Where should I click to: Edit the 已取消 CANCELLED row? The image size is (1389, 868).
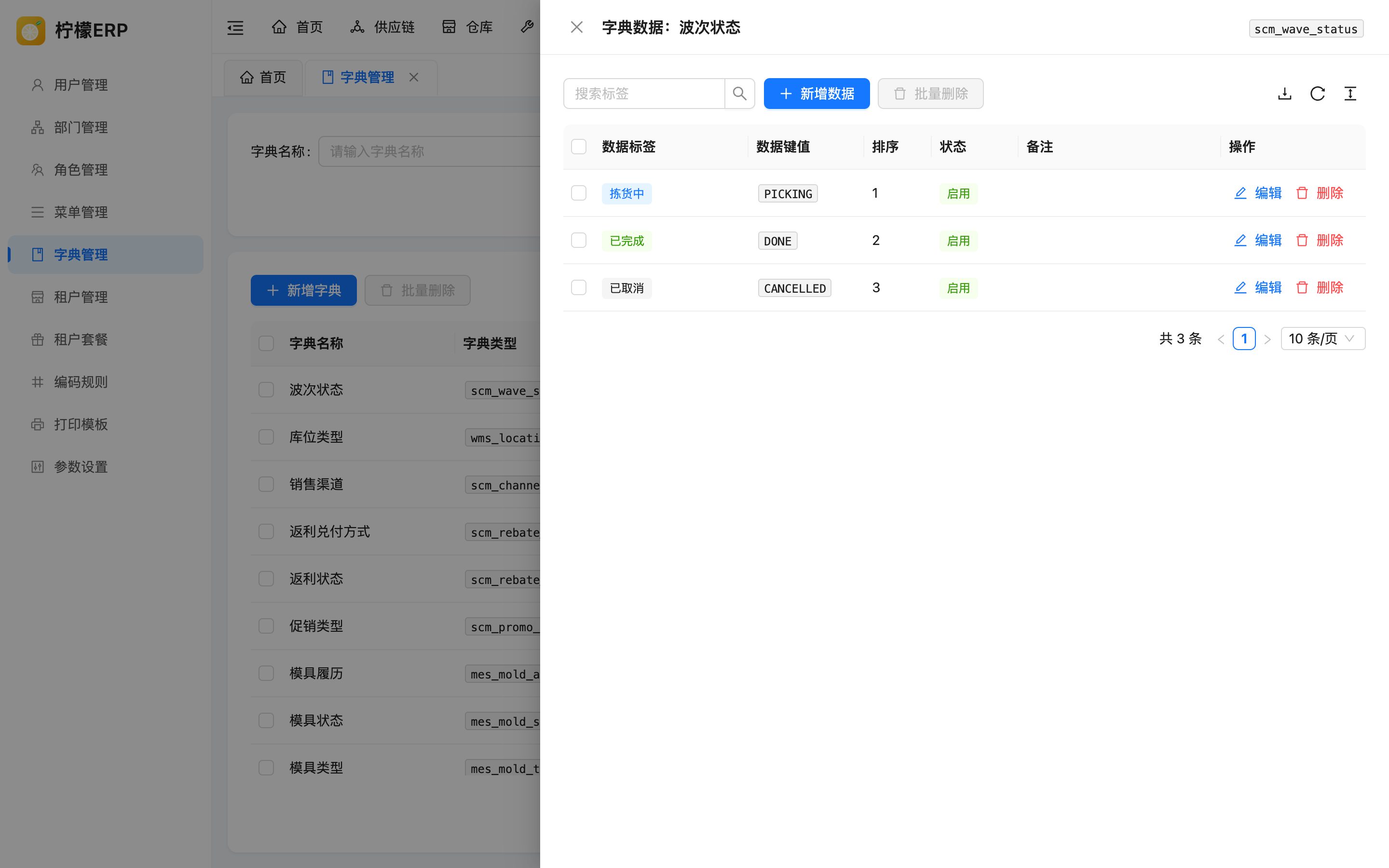pos(1257,287)
